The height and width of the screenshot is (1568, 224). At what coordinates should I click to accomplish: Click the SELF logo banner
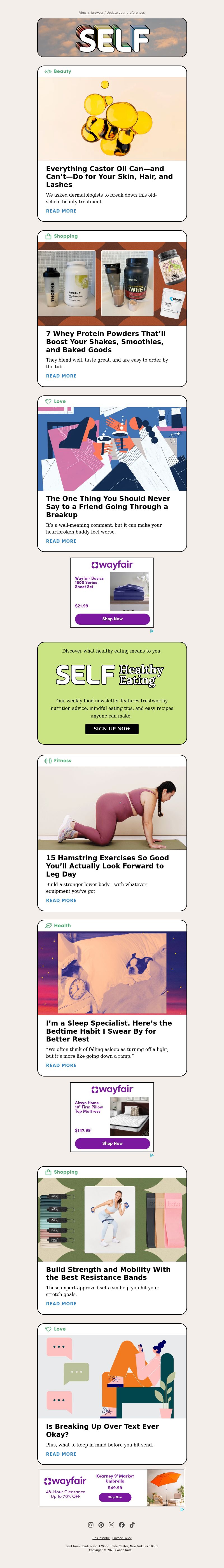[x=112, y=37]
